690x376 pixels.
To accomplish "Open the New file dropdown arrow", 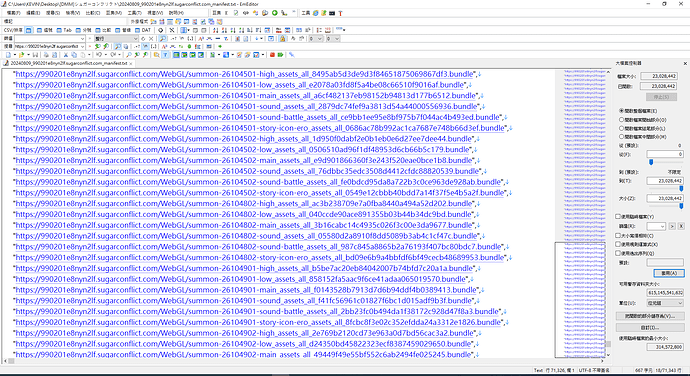I will click(15, 55).
